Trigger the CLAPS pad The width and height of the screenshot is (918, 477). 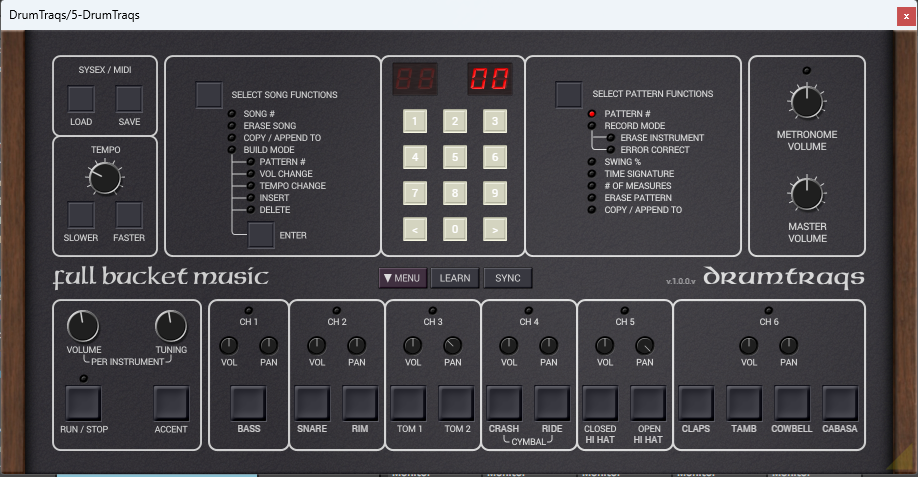[x=696, y=403]
